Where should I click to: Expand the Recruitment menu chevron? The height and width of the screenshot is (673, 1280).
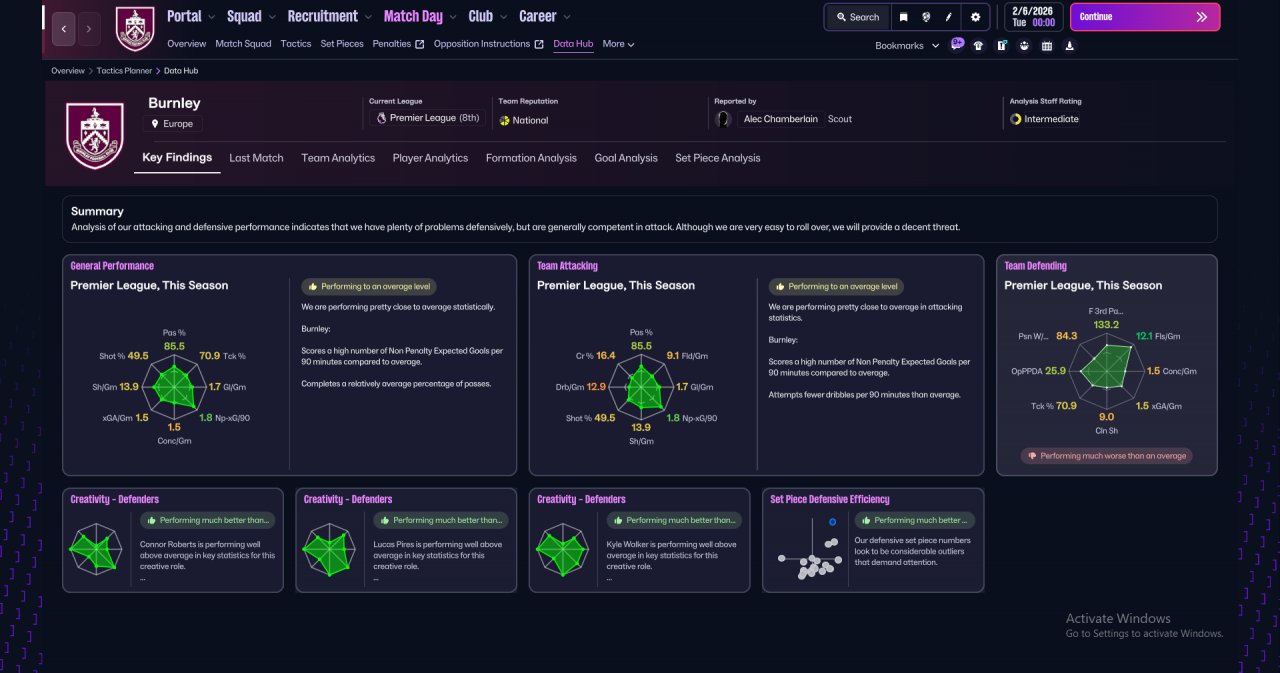pyautogui.click(x=367, y=17)
